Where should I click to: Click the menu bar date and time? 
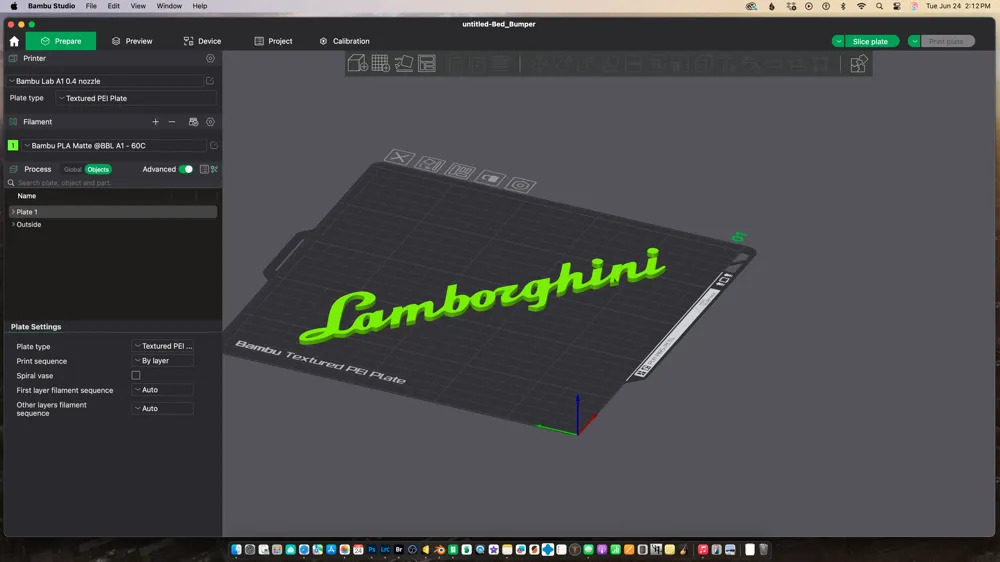click(x=958, y=6)
